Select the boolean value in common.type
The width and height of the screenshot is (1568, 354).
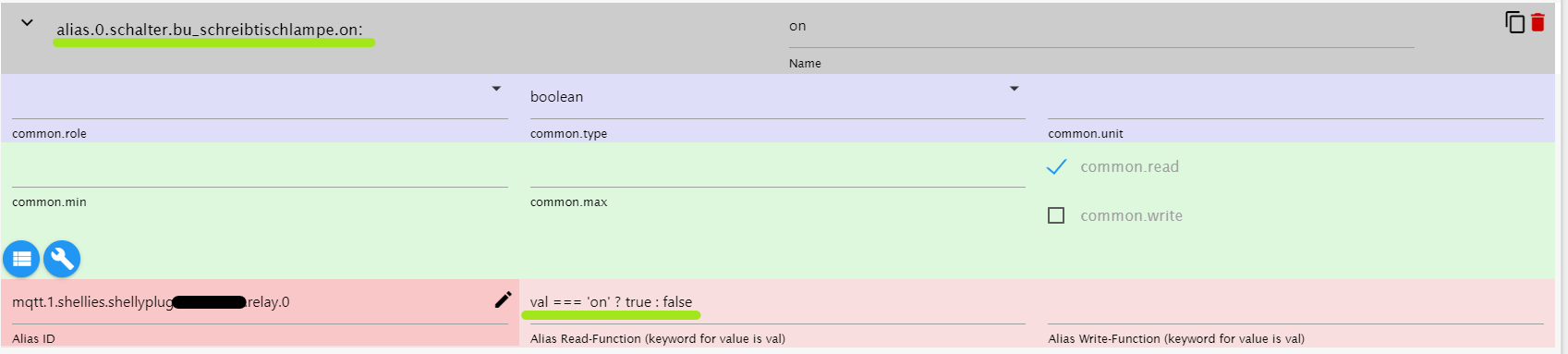[556, 97]
